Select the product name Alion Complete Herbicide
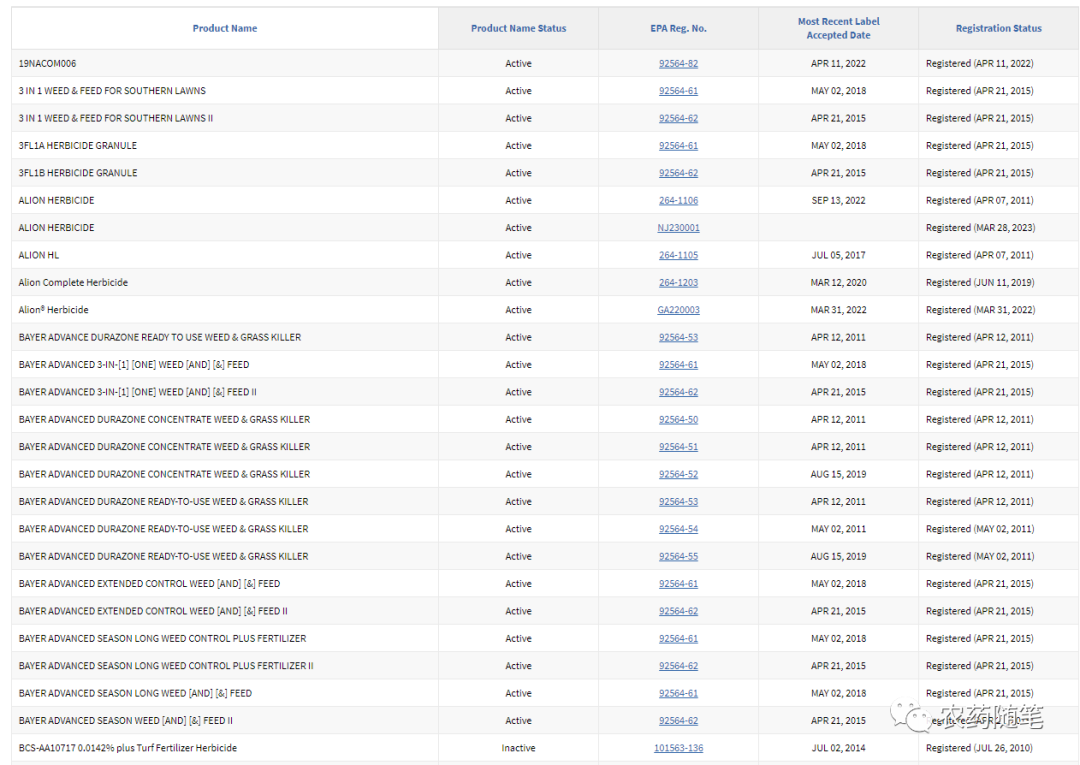Viewport: 1080px width, 765px height. click(x=73, y=282)
